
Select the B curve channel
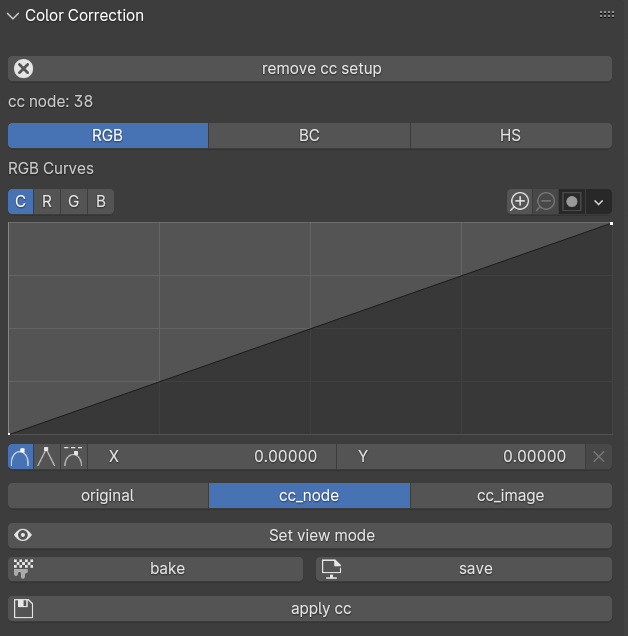point(101,202)
